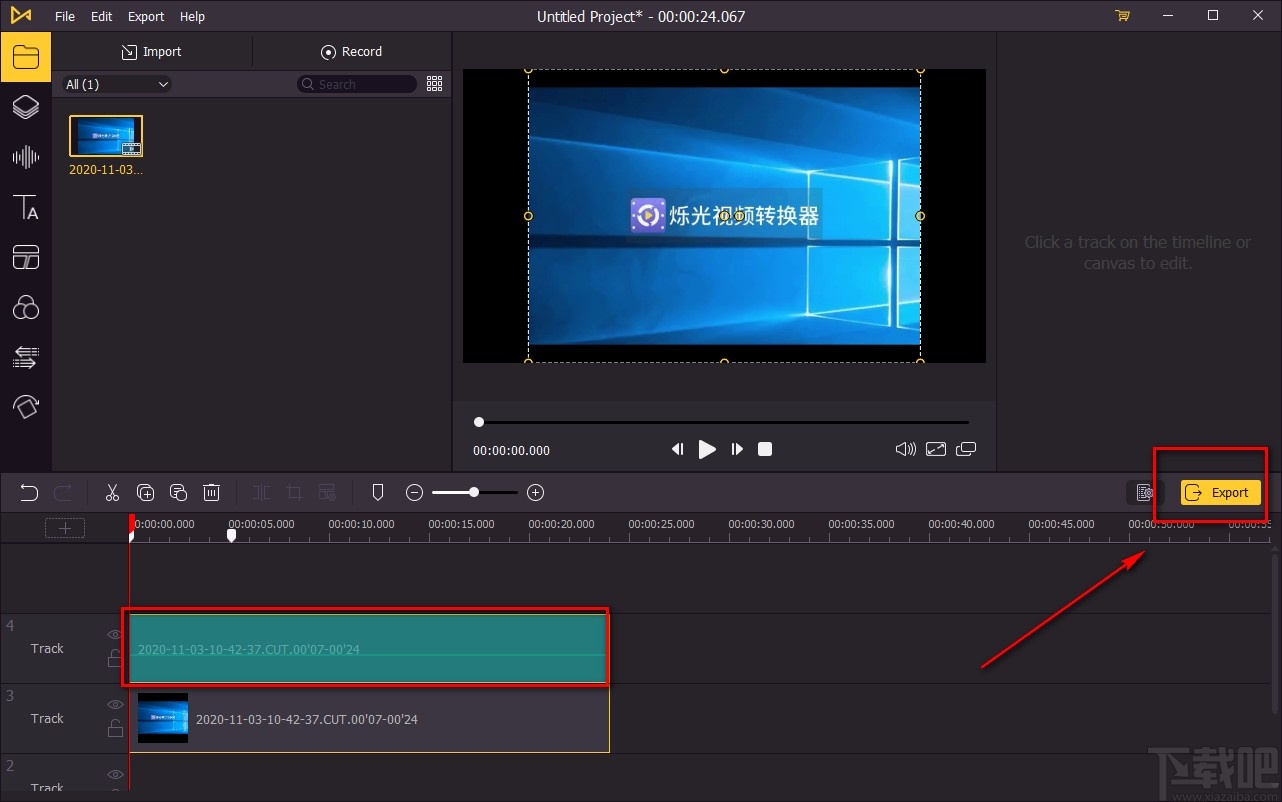Add a marker on the timeline toolbar

pyautogui.click(x=378, y=492)
